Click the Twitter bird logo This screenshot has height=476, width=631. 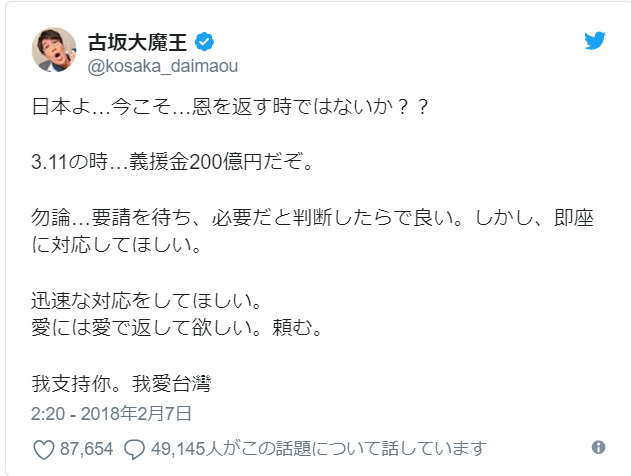[x=594, y=42]
